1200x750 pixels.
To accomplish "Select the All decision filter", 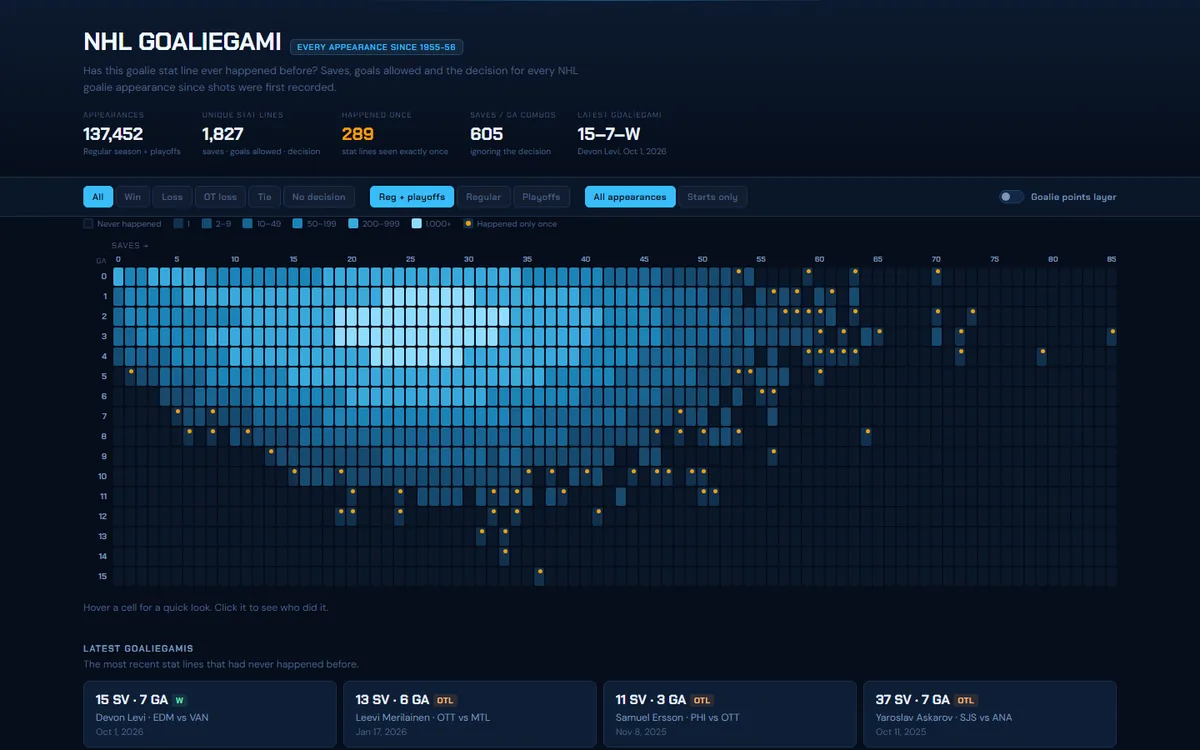I will [99, 197].
